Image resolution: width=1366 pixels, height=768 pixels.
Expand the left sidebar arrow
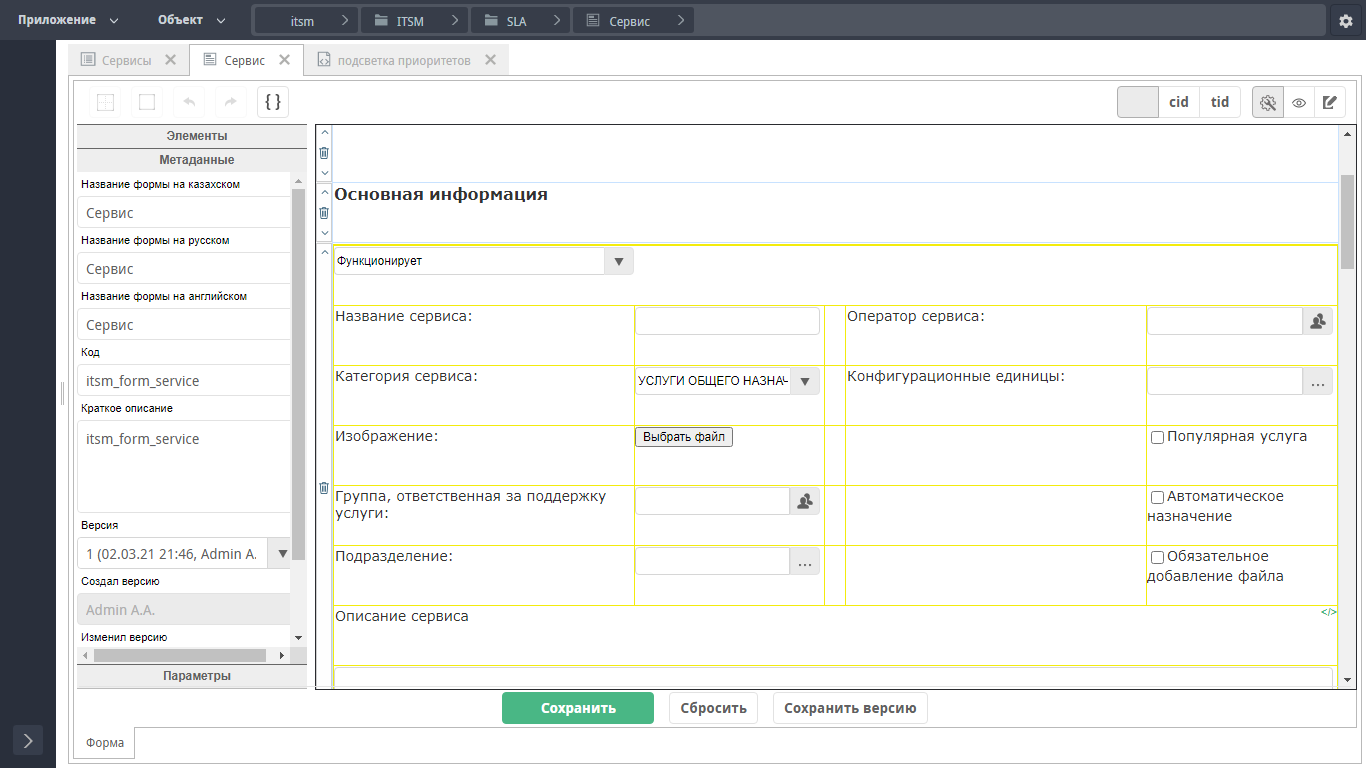point(28,740)
